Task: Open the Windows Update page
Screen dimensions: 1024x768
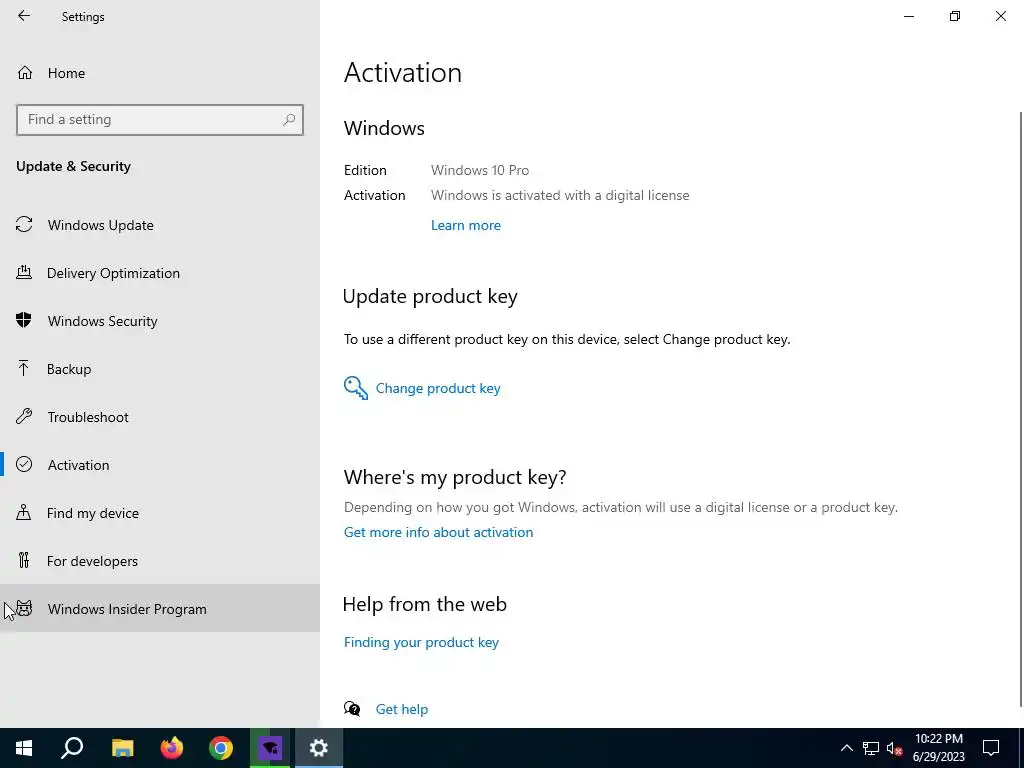Action: (x=160, y=225)
